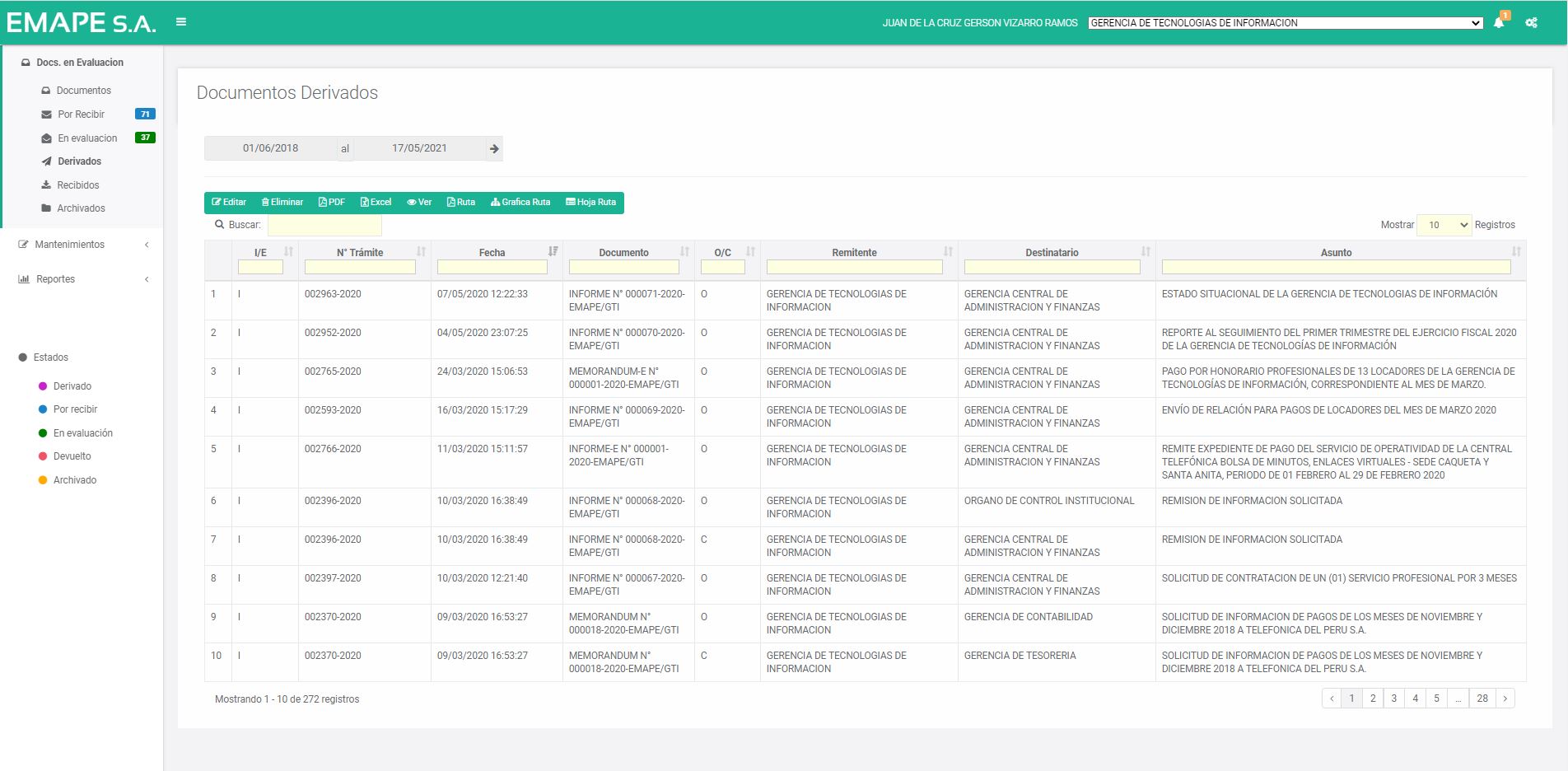1568x771 pixels.
Task: Focus the N° Trámite column filter
Action: [x=360, y=267]
